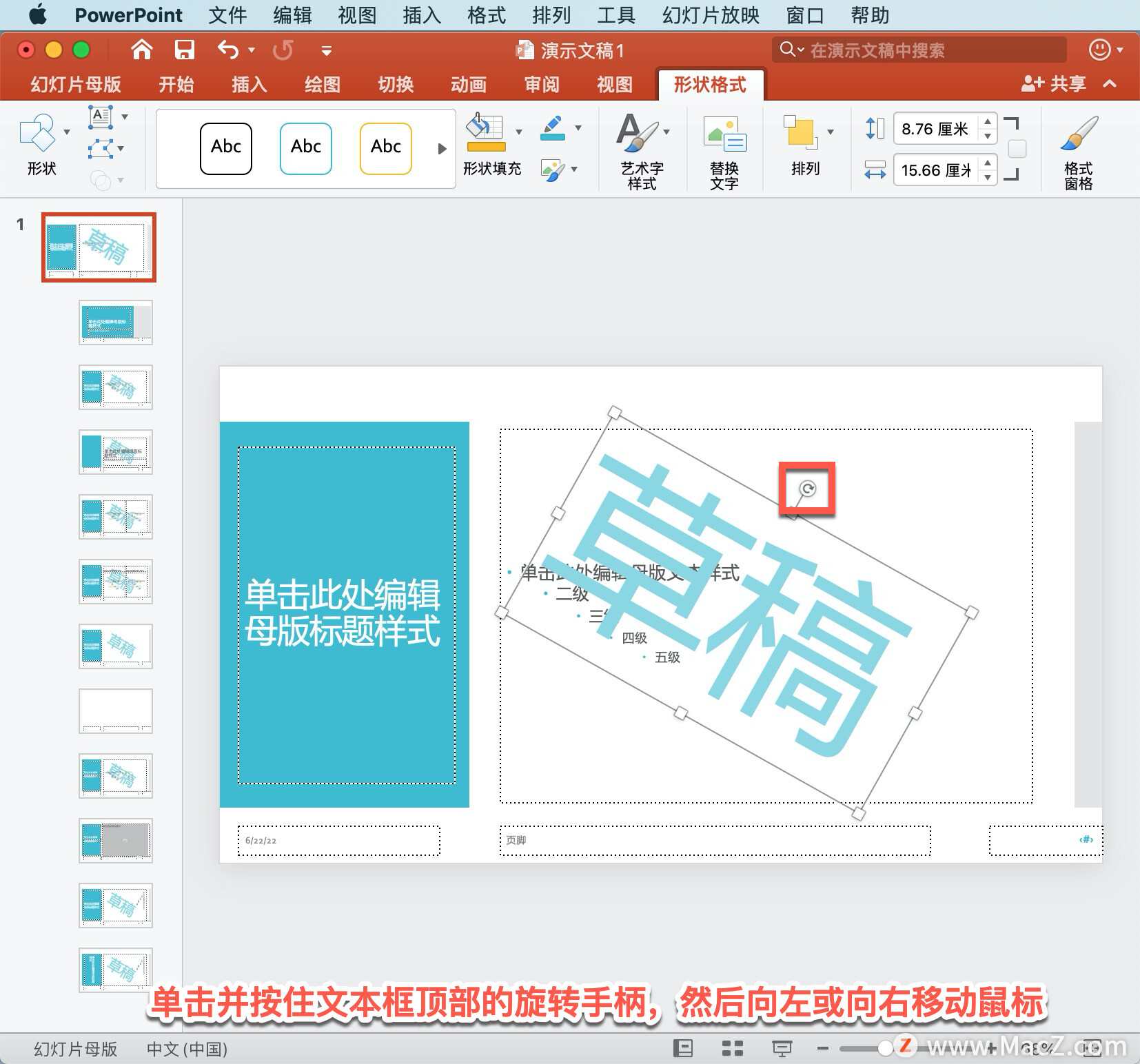This screenshot has height=1064, width=1140.
Task: Switch to the 动画 (Animations) tab
Action: point(469,85)
